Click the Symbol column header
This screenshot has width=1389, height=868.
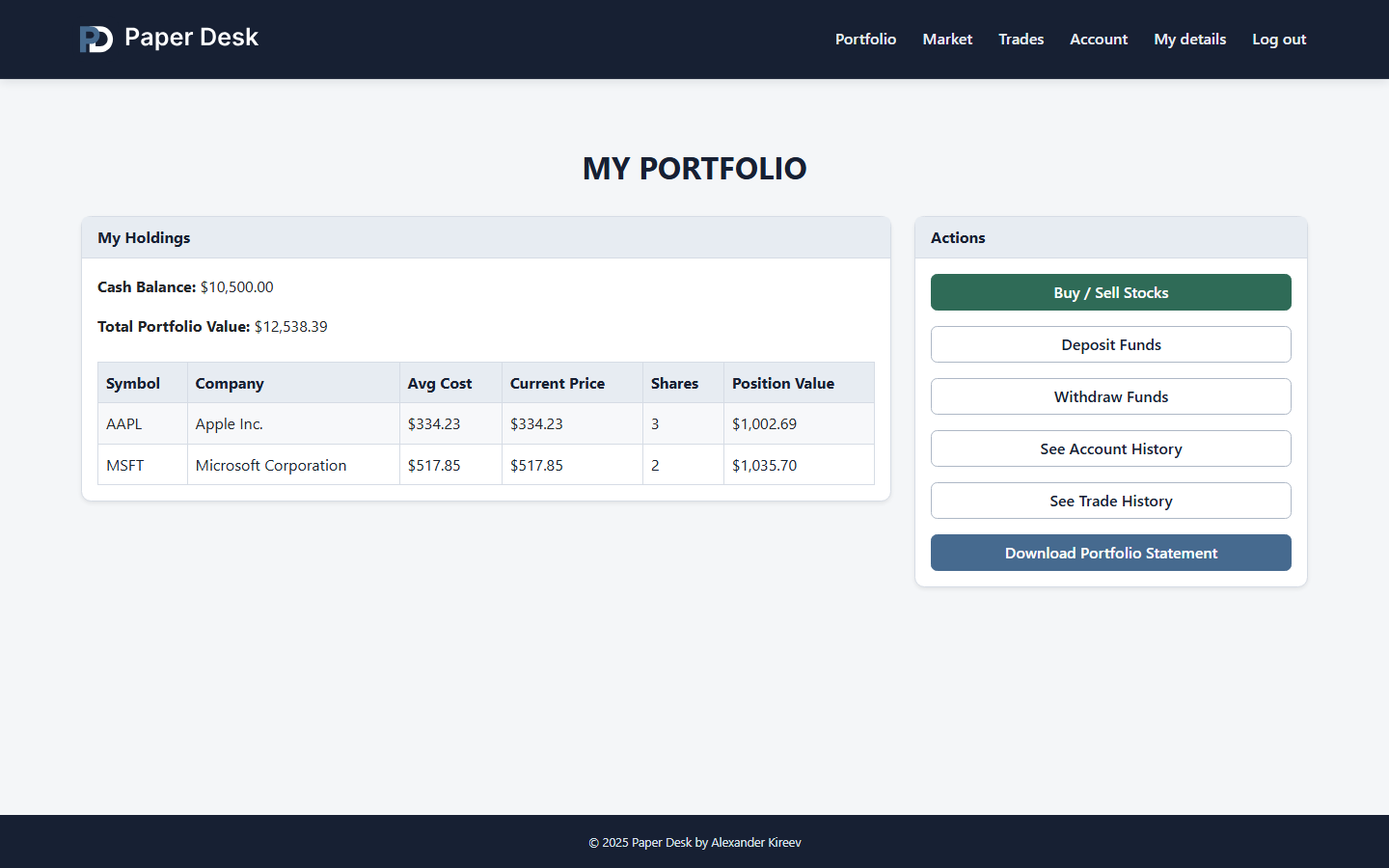coord(143,383)
